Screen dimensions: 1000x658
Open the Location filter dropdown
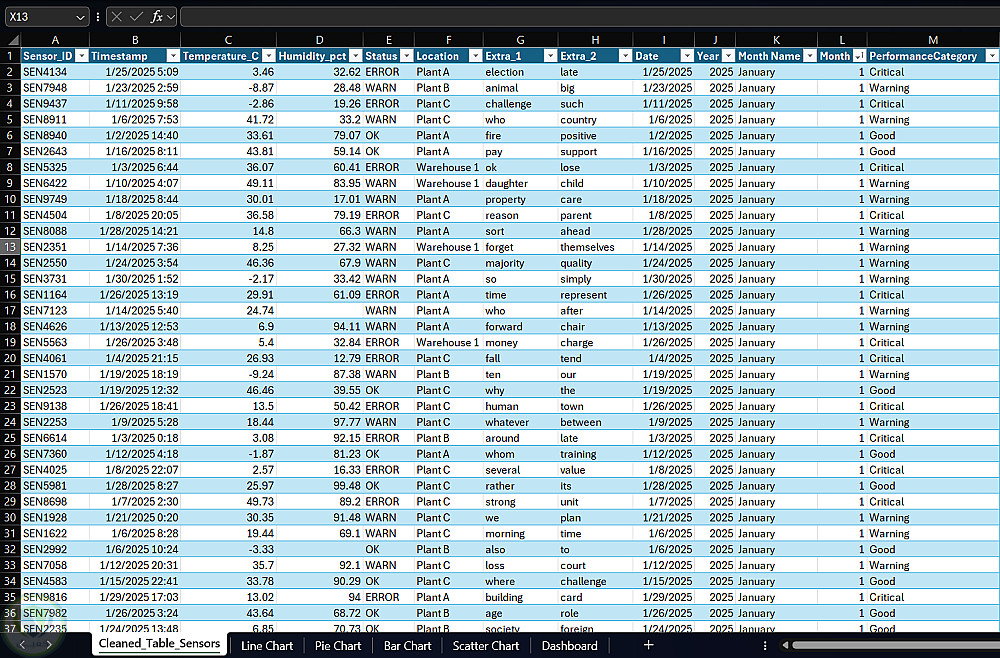pos(475,56)
